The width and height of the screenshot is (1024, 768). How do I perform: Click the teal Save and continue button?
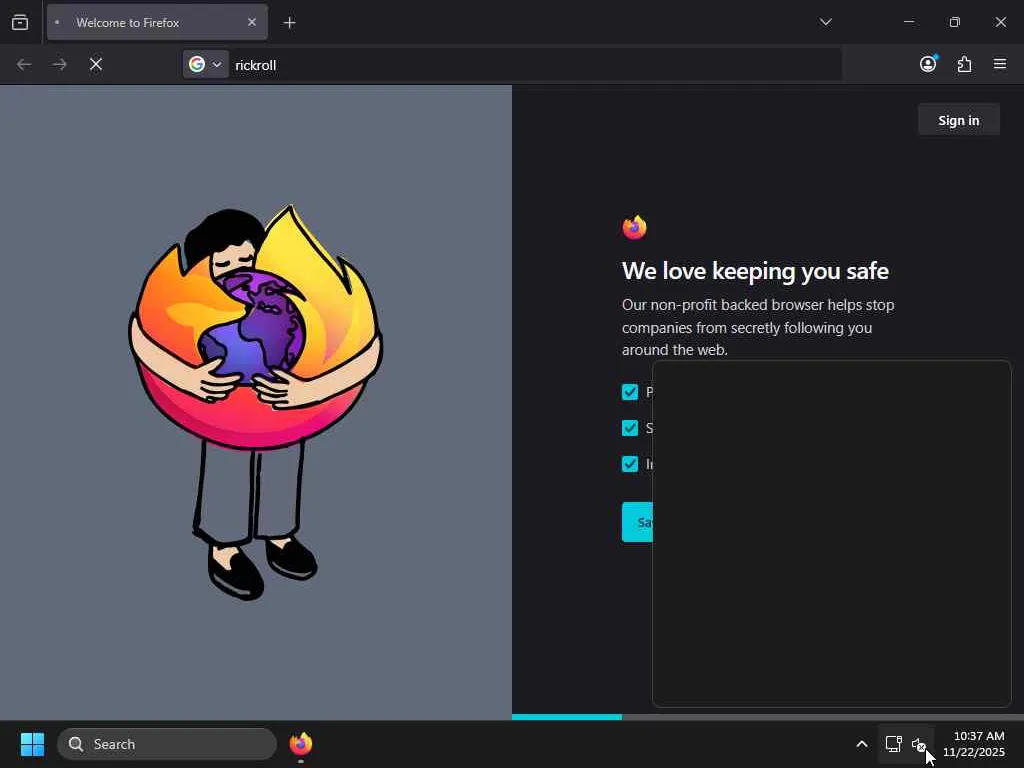click(637, 522)
